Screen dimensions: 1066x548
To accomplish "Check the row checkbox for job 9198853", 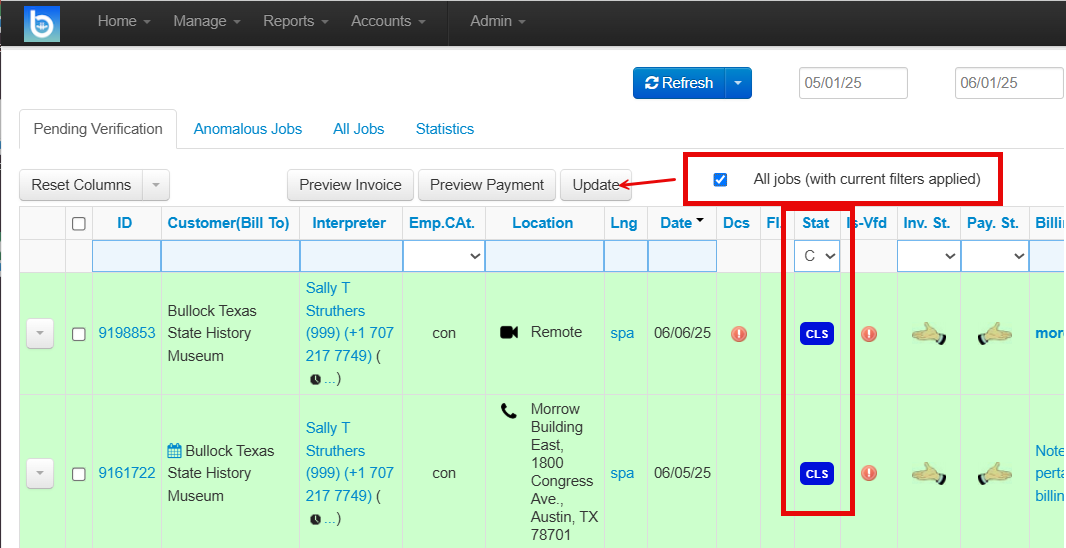I will tap(79, 334).
